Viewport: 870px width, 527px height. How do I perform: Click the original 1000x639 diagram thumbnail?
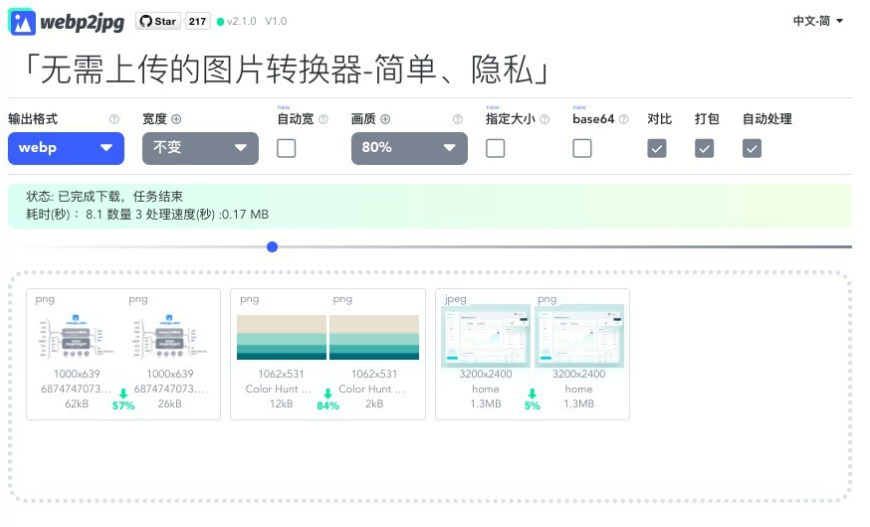click(77, 336)
